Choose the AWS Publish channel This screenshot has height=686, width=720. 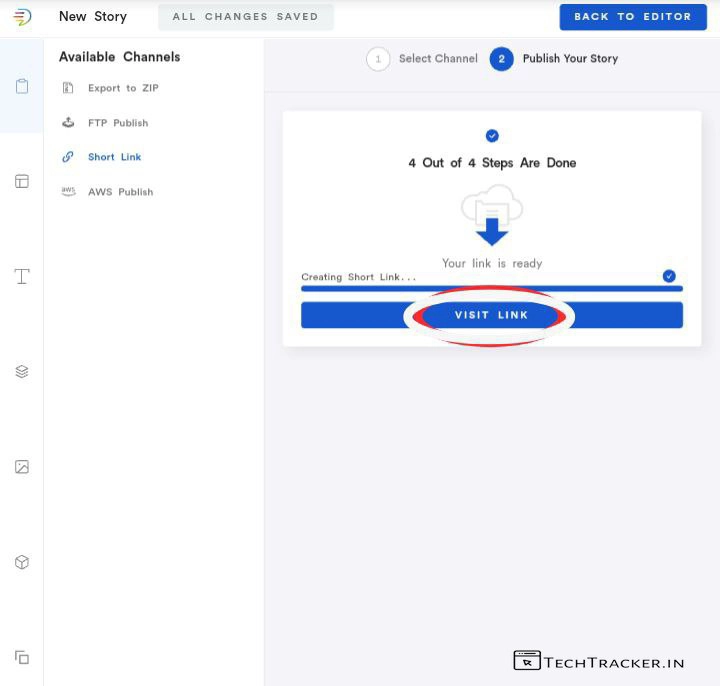tap(120, 192)
